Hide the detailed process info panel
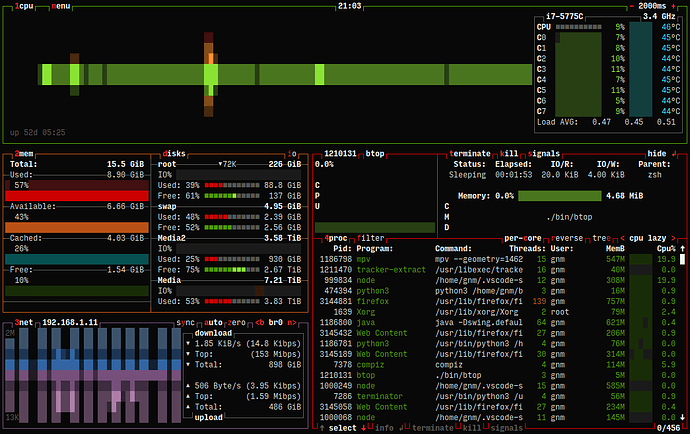690x434 pixels. click(657, 154)
